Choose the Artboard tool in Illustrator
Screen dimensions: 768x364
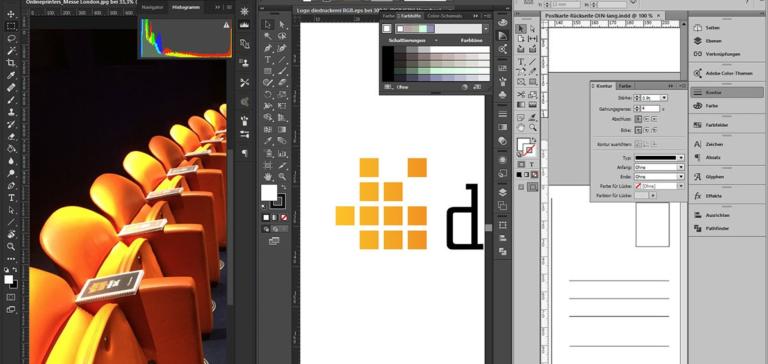(268, 165)
